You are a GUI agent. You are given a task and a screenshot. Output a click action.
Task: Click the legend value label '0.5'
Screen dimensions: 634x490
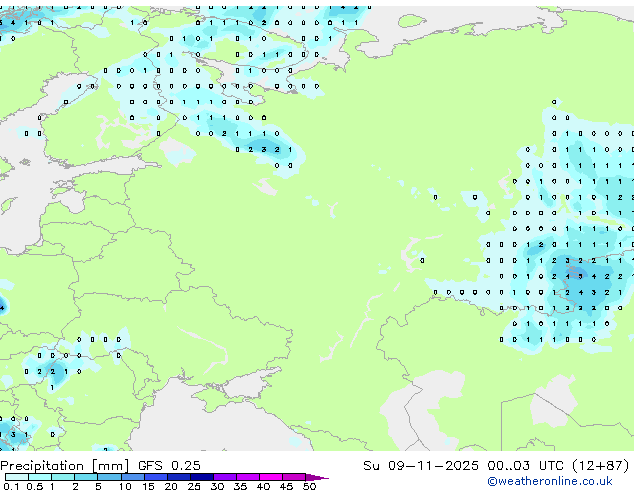pyautogui.click(x=35, y=486)
